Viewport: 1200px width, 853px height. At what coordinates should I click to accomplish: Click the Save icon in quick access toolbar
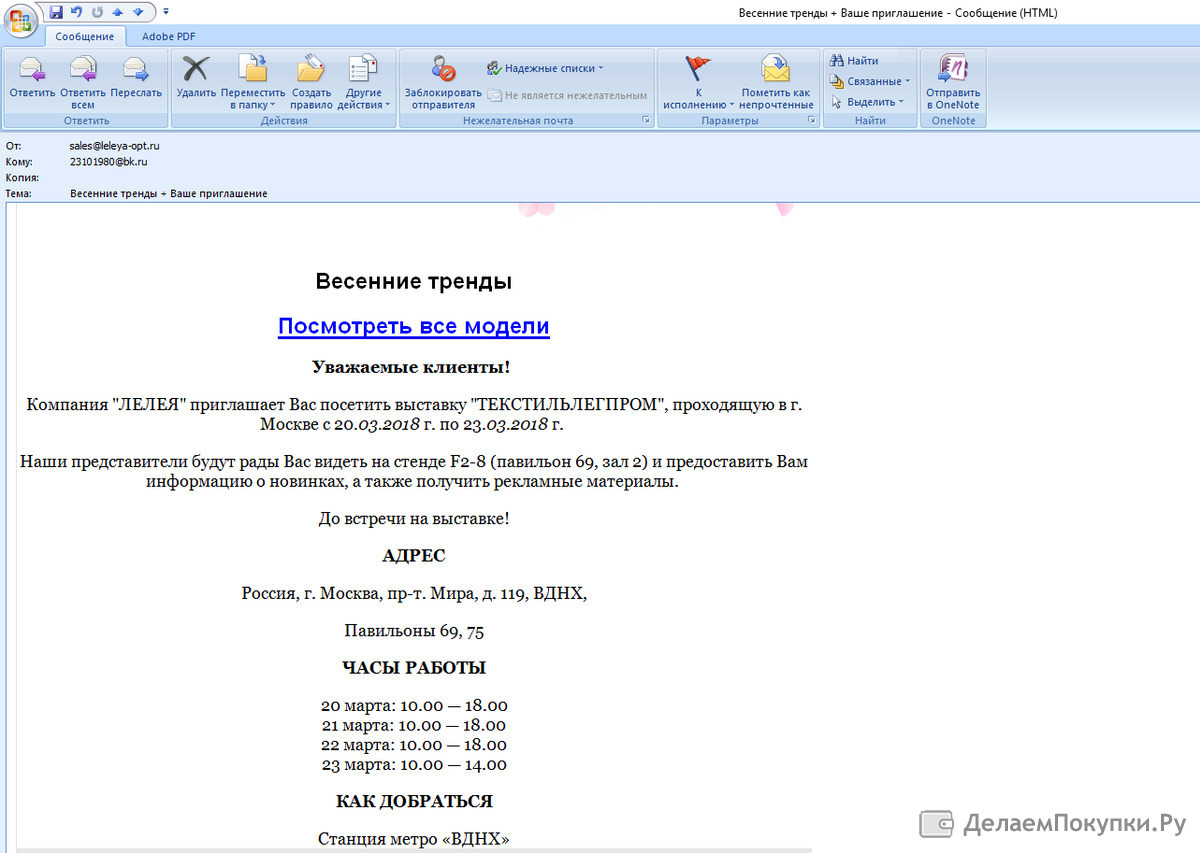click(x=56, y=12)
